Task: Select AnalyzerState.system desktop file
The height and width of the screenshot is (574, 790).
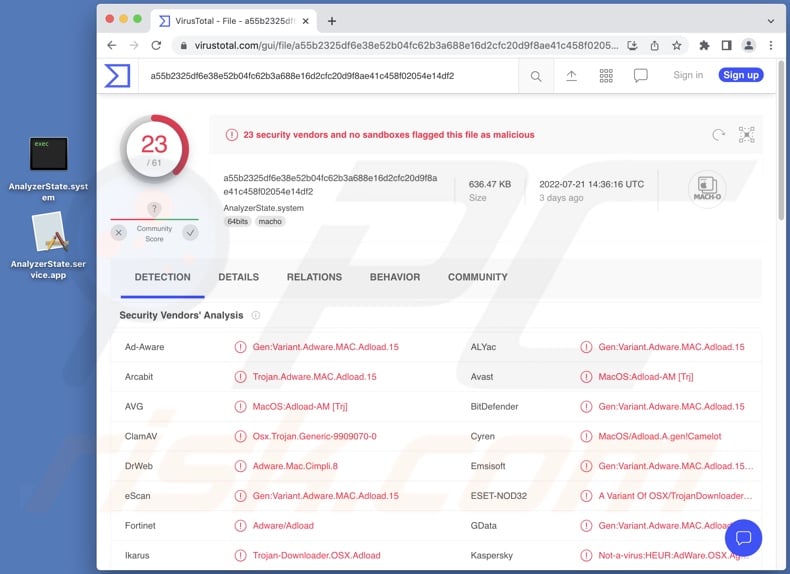Action: pyautogui.click(x=48, y=169)
